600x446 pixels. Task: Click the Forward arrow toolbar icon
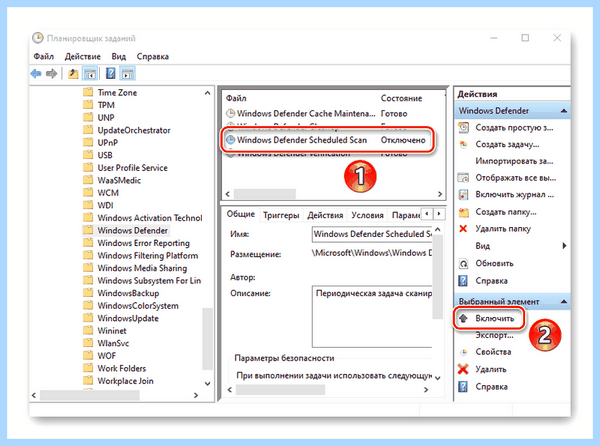(51, 73)
